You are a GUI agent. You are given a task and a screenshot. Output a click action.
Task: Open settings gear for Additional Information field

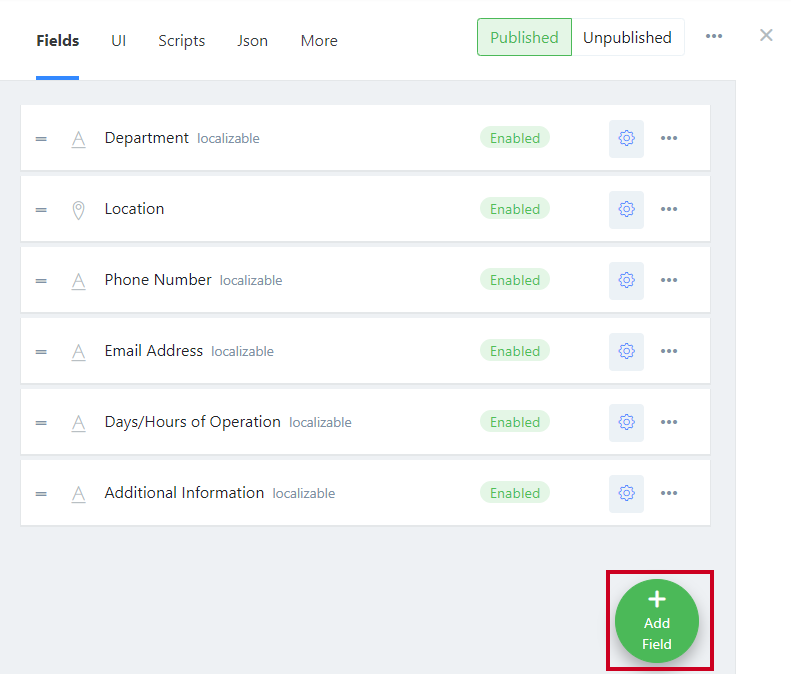click(x=626, y=493)
